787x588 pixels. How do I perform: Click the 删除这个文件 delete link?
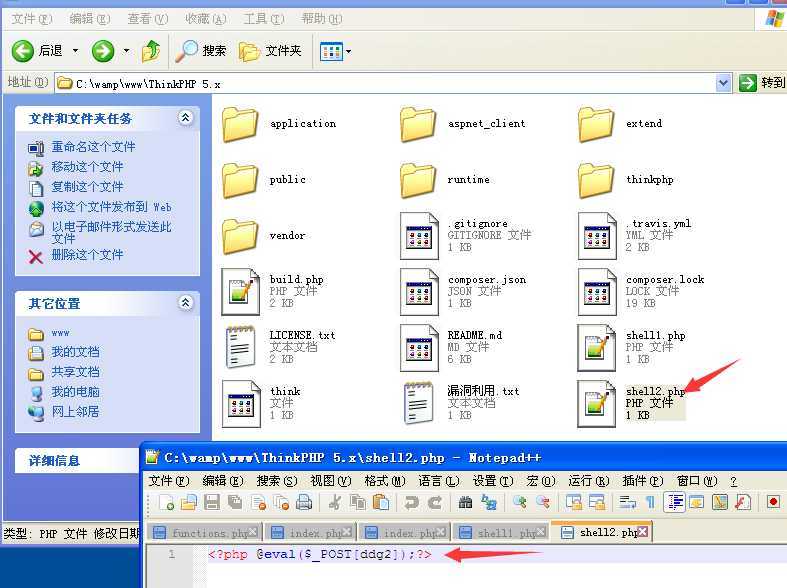87,255
